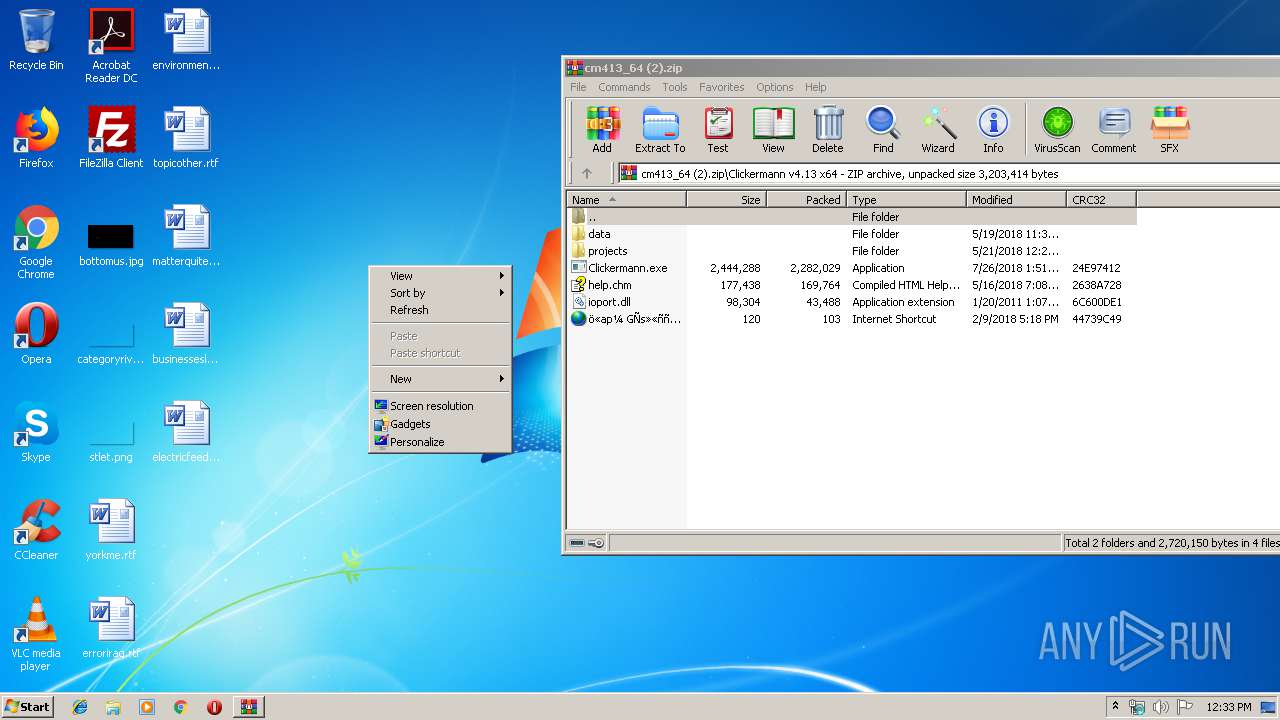Click the taskbar clock showing 12:33 PM

pyautogui.click(x=1229, y=707)
